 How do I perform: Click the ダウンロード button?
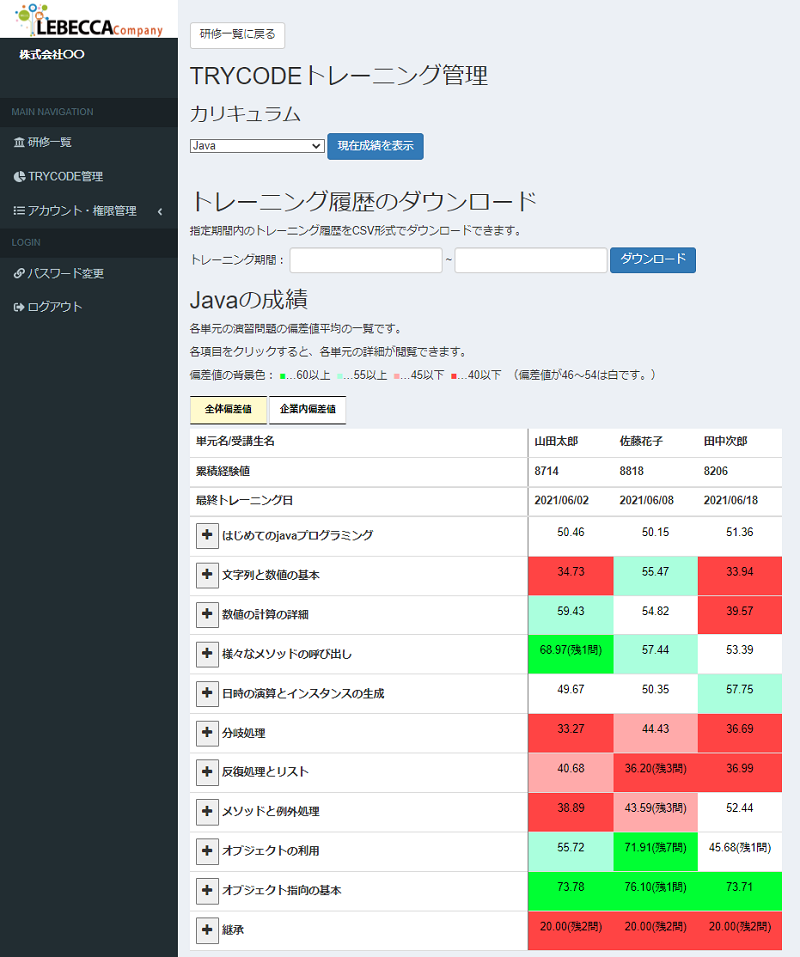652,259
